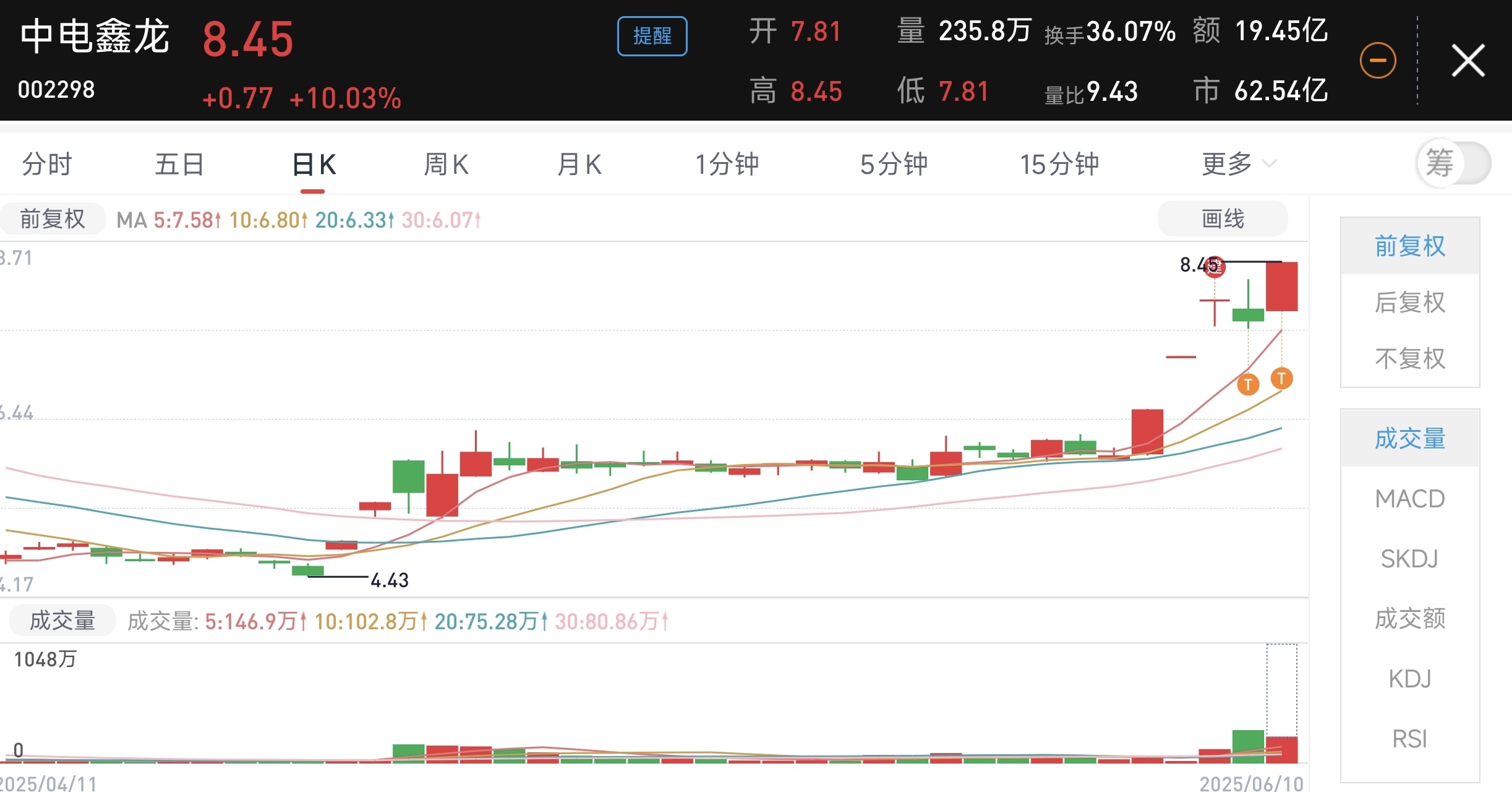The image size is (1512, 792).
Task: Tap the 市 62.54亿 market cap value
Action: pyautogui.click(x=1260, y=90)
